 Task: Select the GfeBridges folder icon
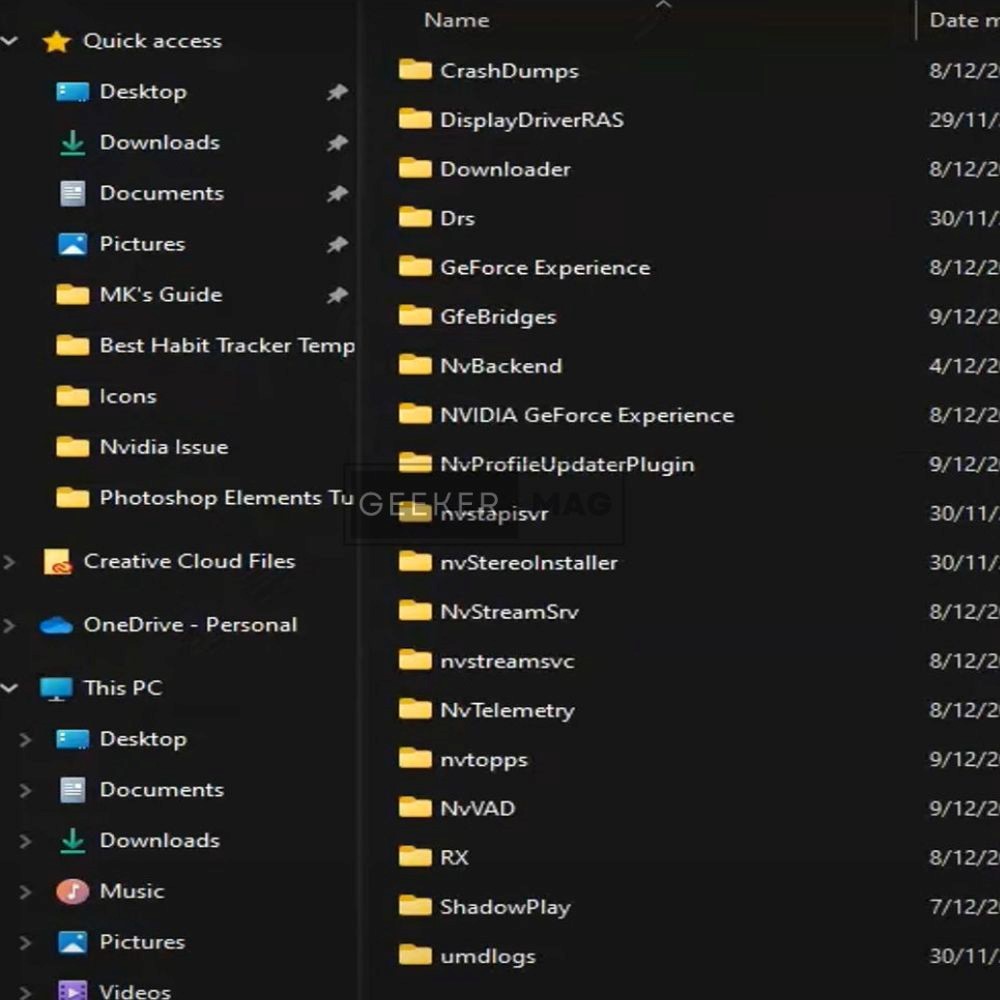[x=415, y=316]
